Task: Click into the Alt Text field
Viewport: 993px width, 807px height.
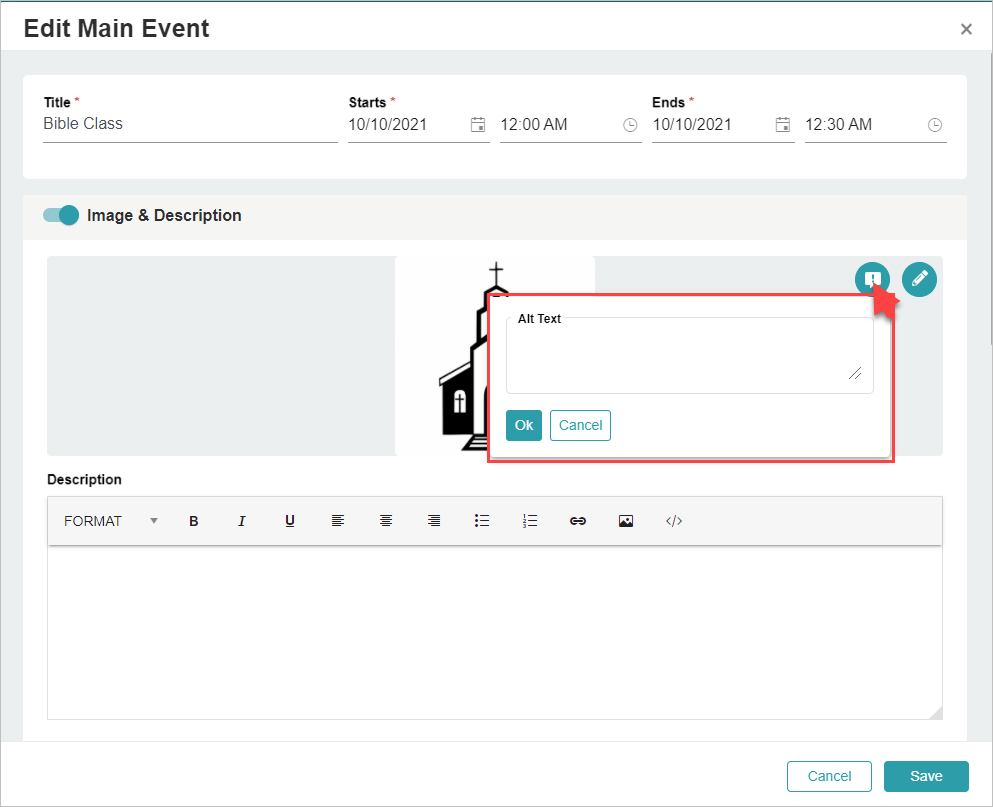Action: click(x=690, y=355)
